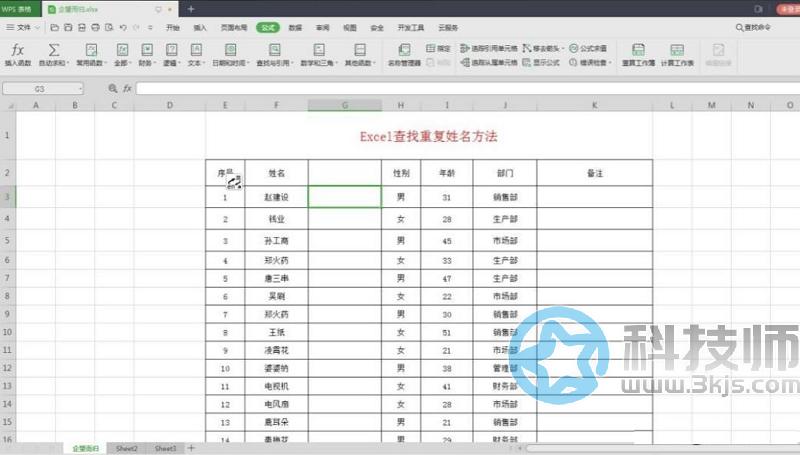Switch to the Sheet3 tab

[x=165, y=448]
